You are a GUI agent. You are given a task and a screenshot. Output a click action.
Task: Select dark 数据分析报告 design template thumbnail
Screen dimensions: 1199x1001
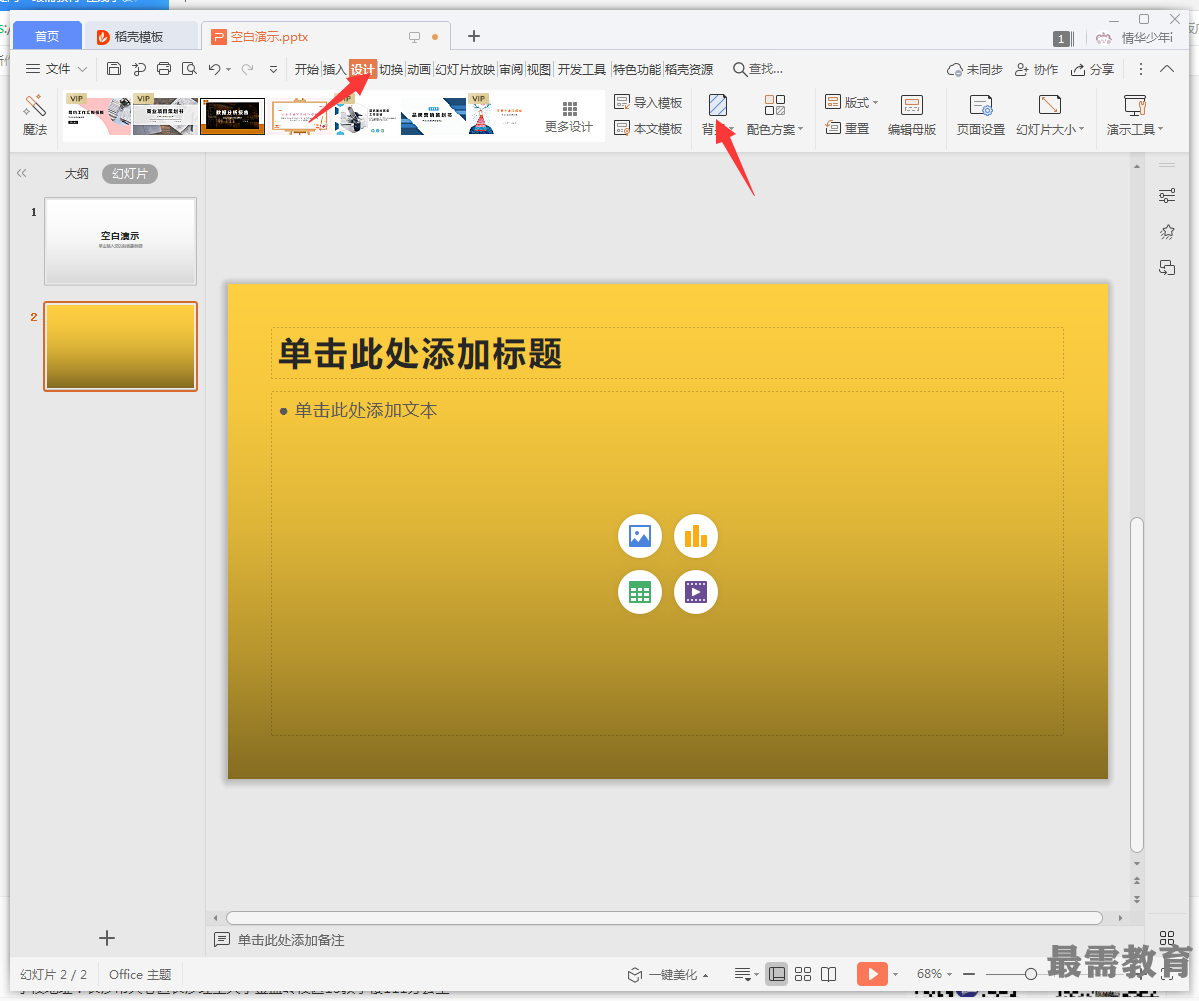point(232,116)
